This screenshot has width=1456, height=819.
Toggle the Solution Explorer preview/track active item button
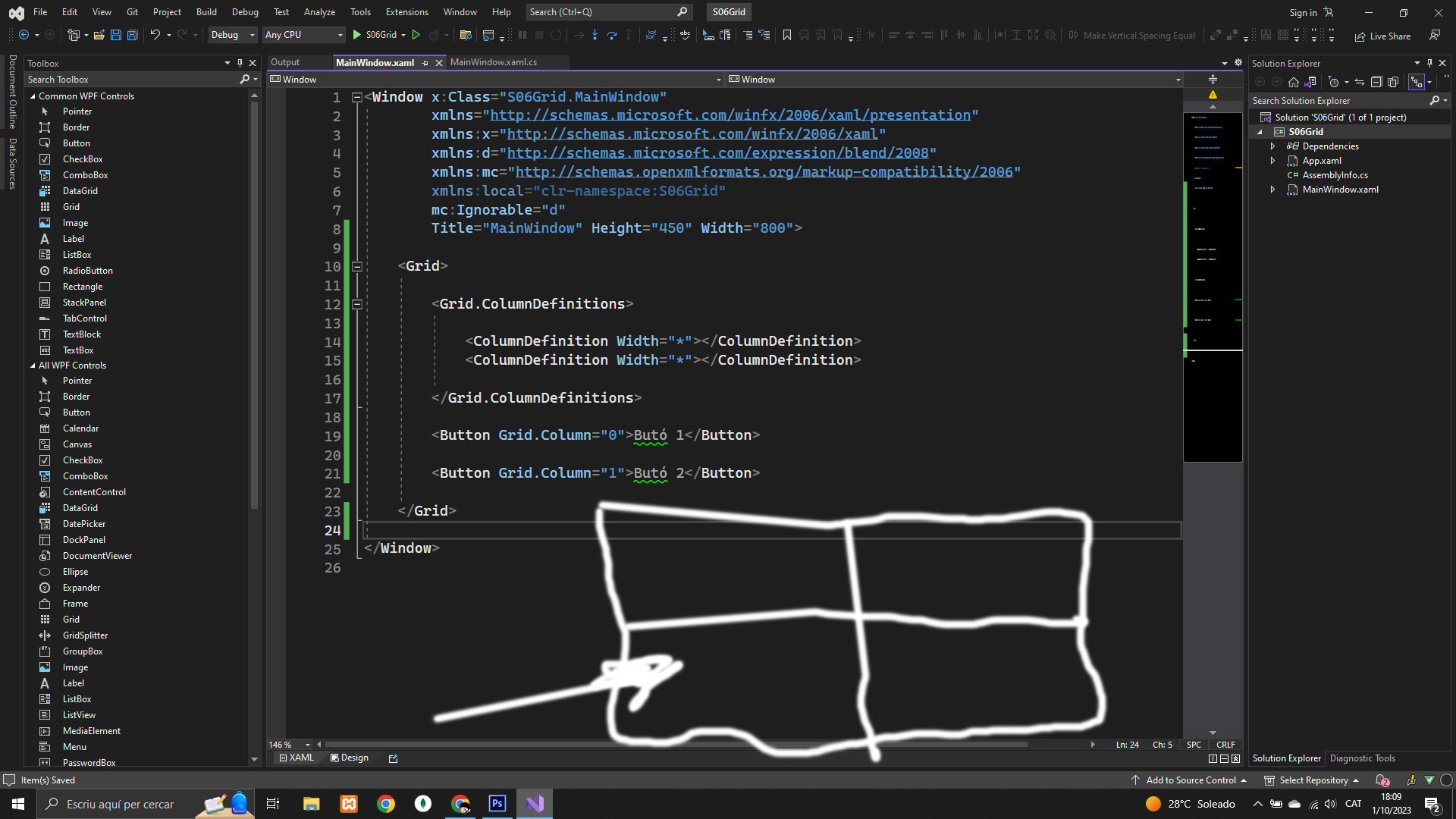(1416, 82)
